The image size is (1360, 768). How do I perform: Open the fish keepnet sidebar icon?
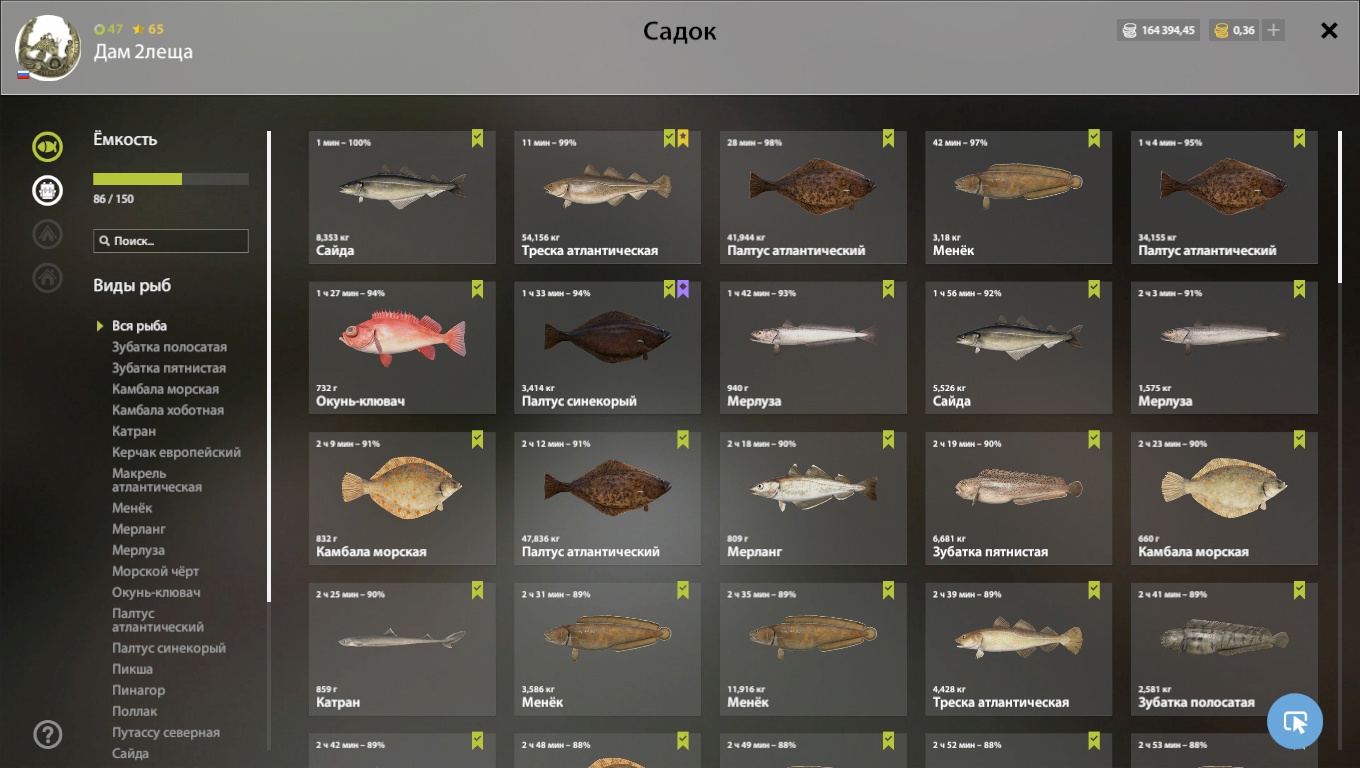47,147
